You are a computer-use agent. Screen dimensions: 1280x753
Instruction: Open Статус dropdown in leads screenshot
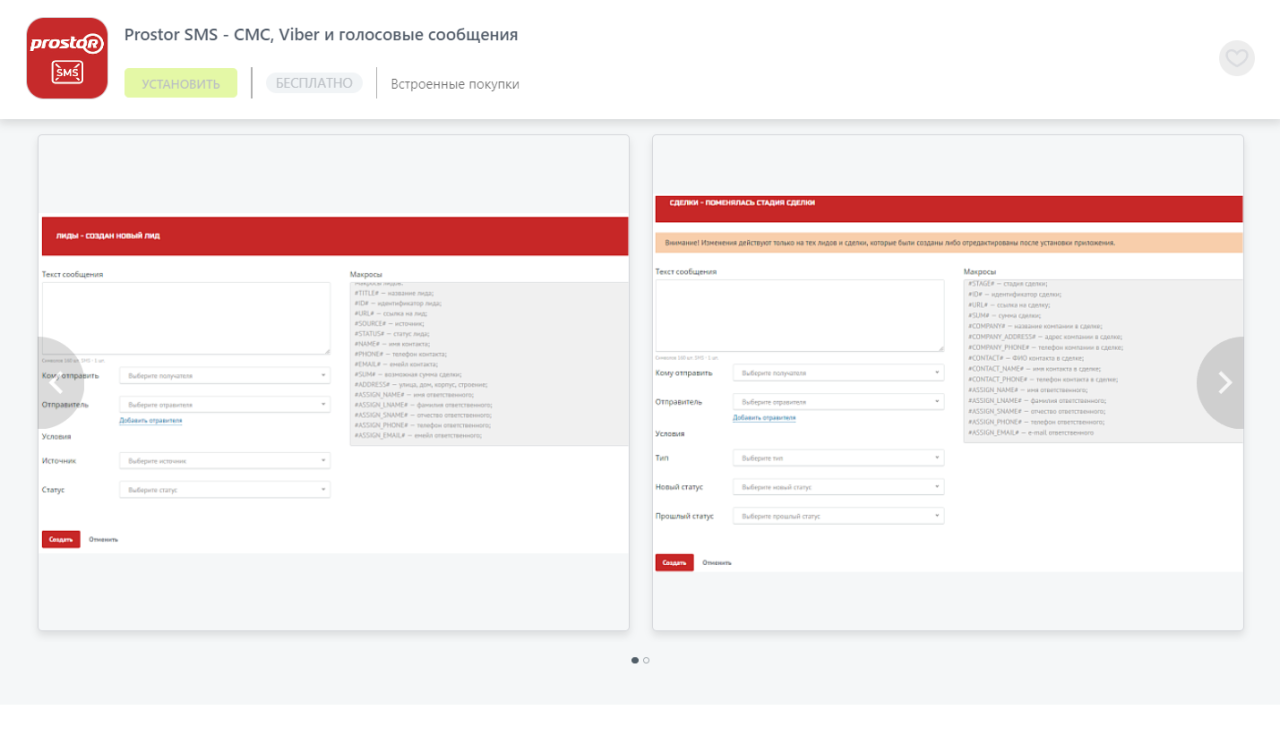225,490
